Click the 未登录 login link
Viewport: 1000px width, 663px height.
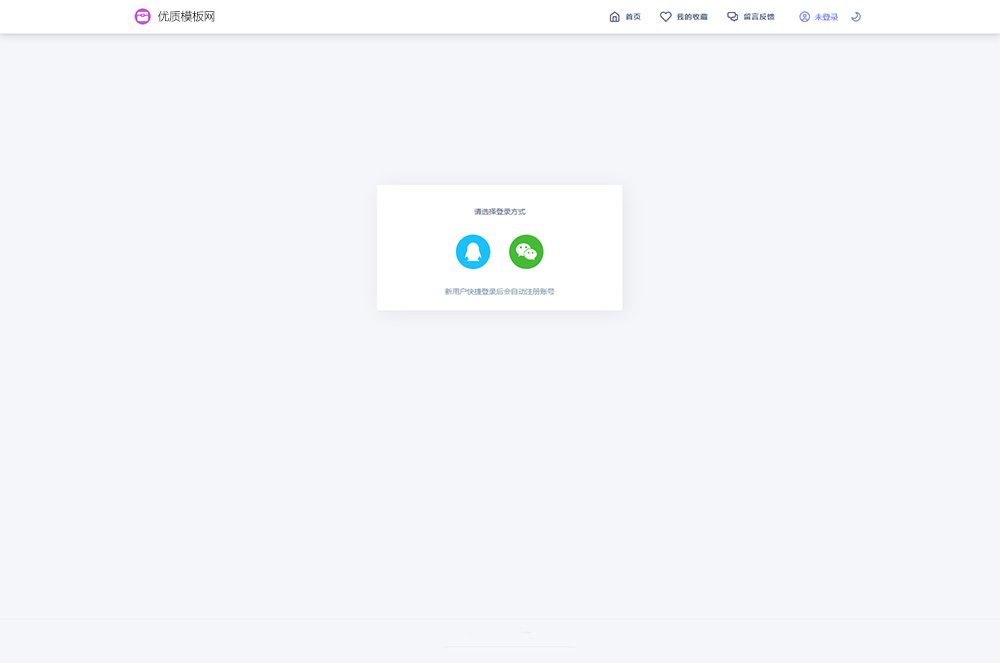(827, 17)
